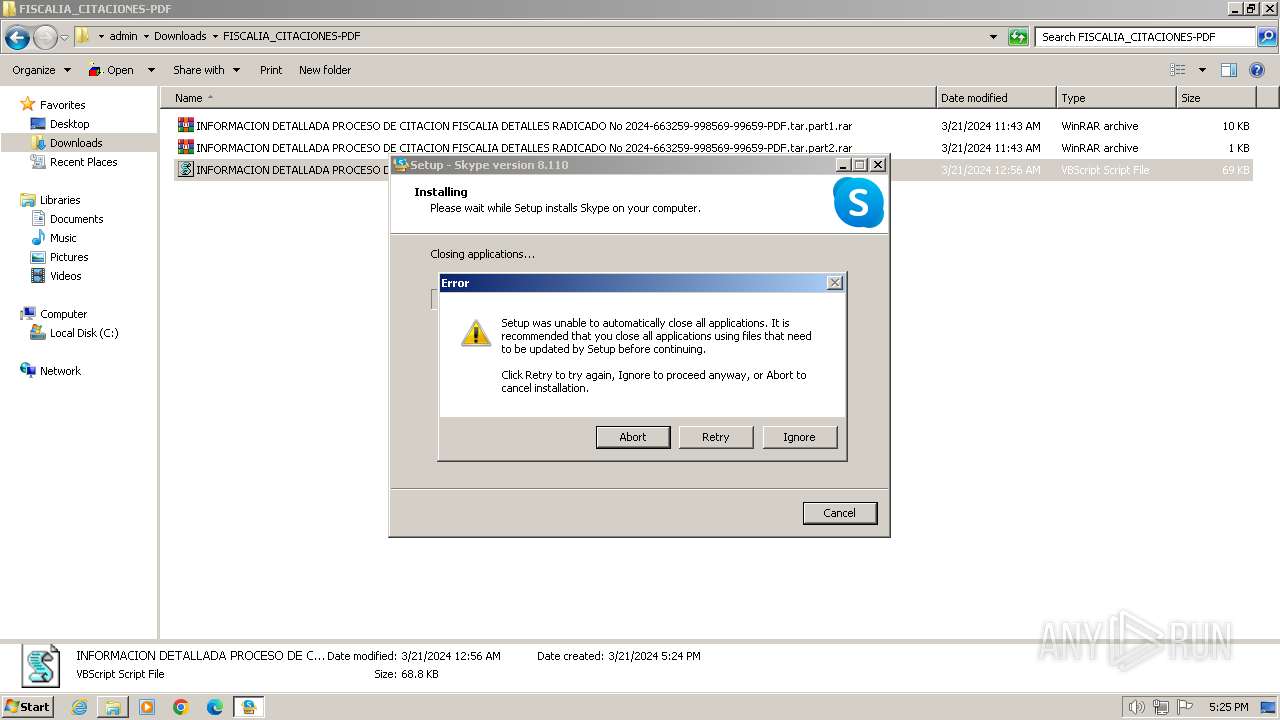
Task: Click the Start button
Action: click(x=28, y=706)
